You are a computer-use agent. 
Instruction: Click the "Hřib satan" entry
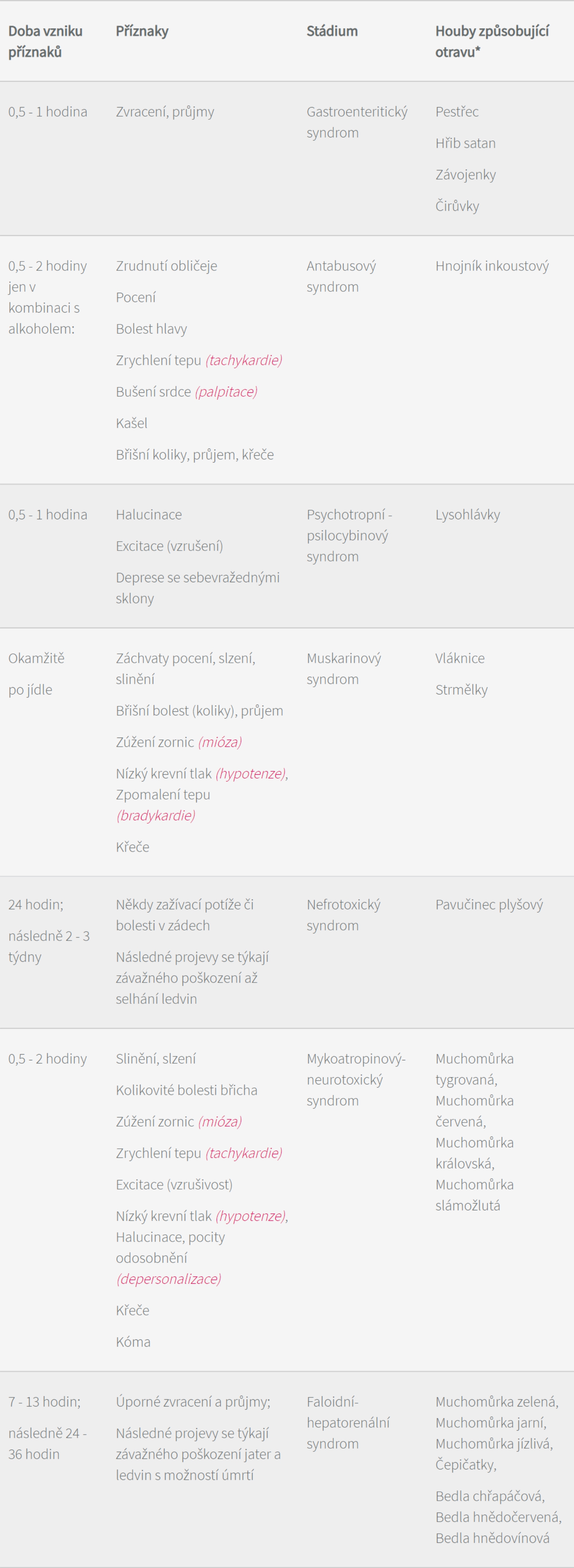point(465,143)
